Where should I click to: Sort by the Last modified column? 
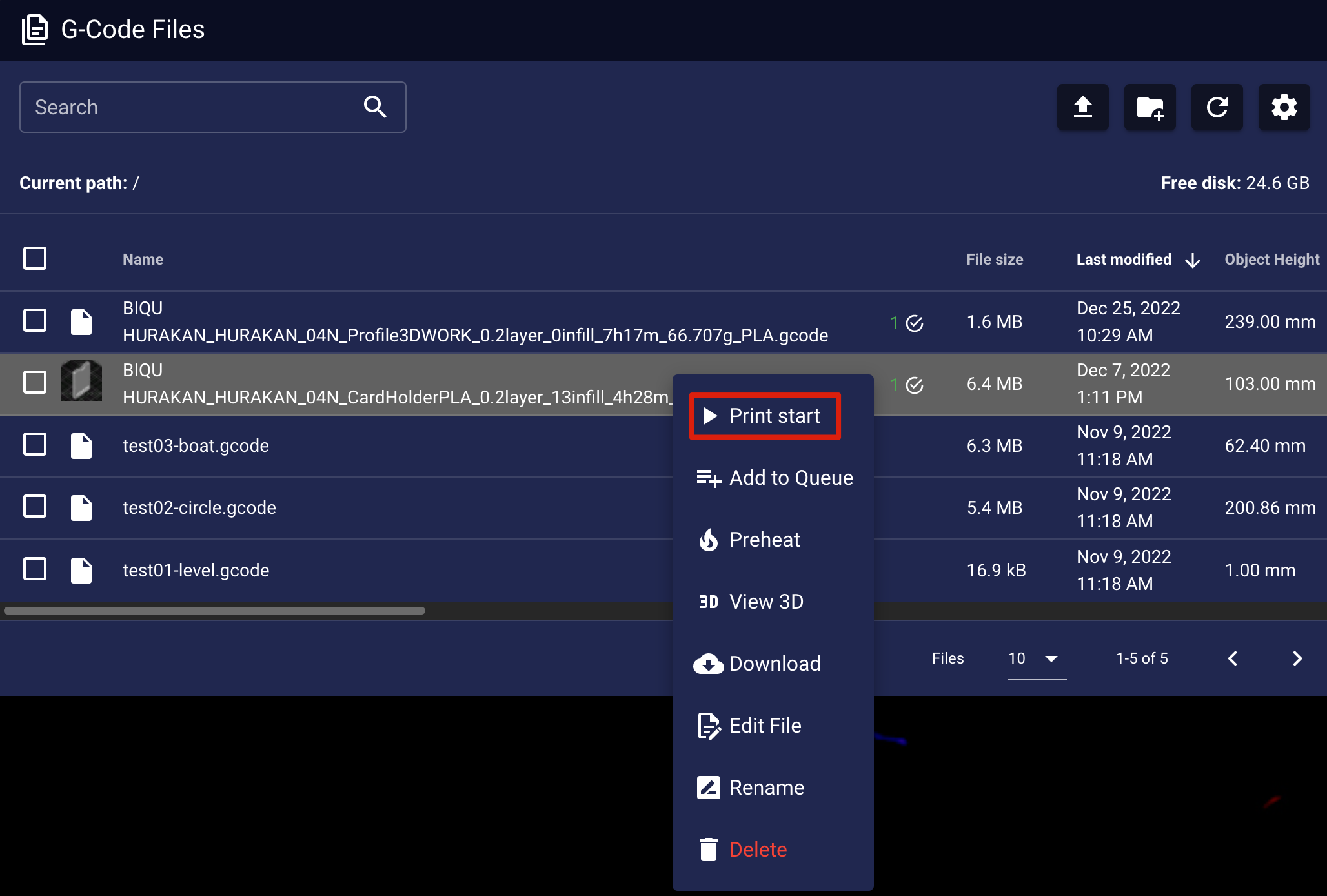(x=1124, y=260)
